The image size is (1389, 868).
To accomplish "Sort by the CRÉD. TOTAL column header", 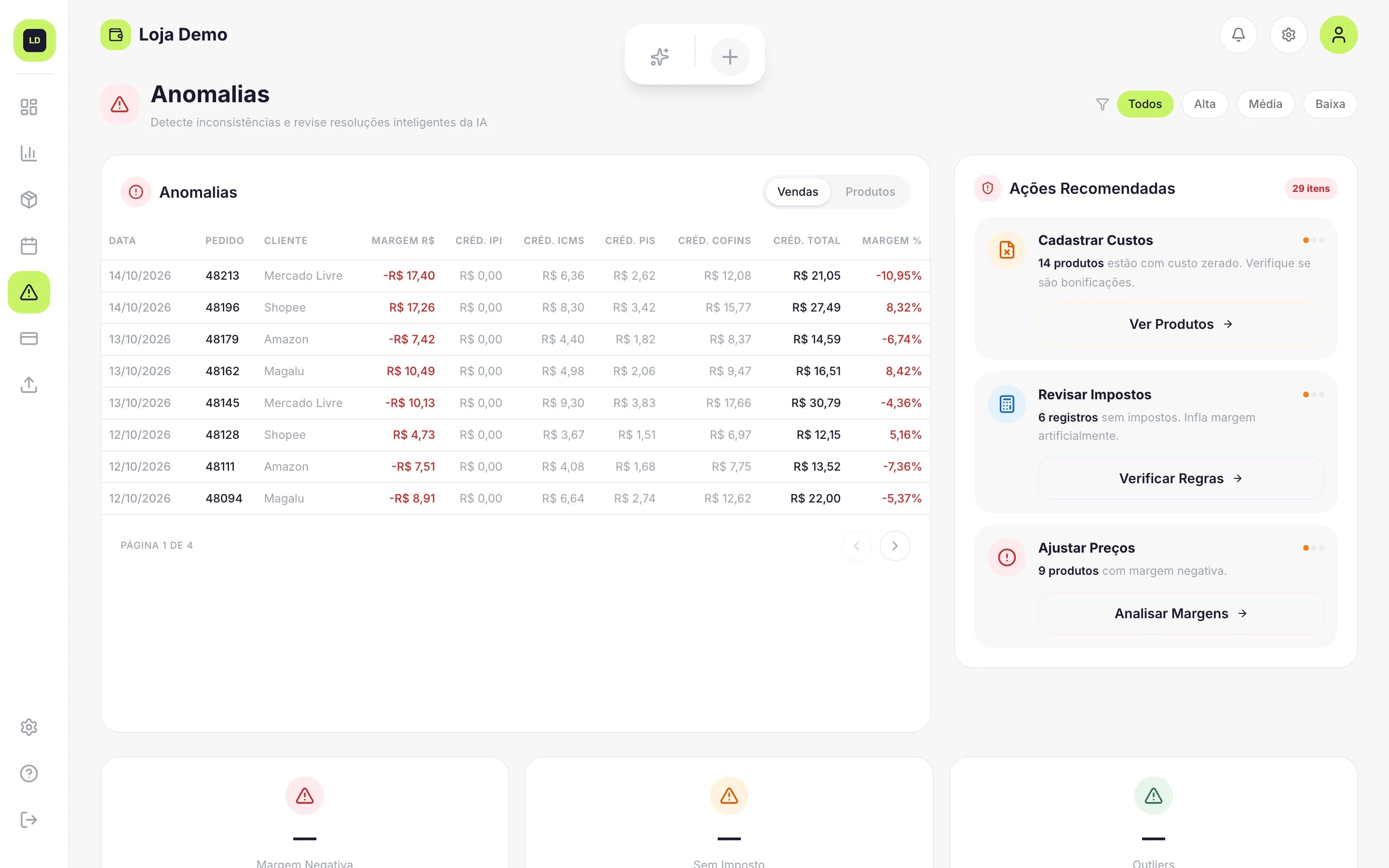I will (x=806, y=241).
